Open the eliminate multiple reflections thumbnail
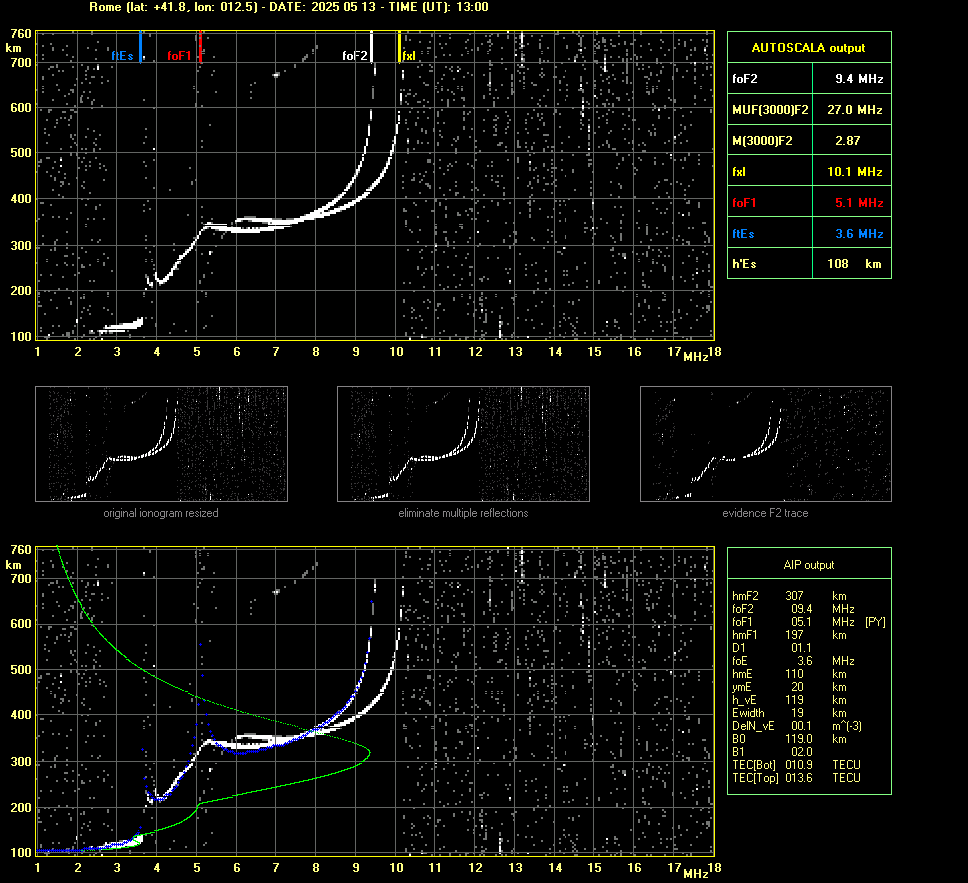Image resolution: width=968 pixels, height=883 pixels. click(x=463, y=444)
